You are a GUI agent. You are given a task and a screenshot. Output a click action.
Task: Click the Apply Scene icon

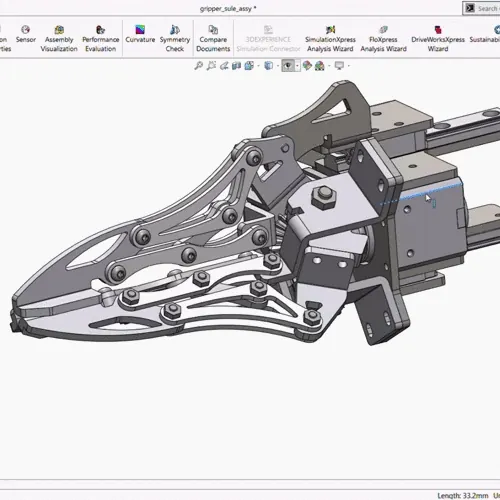[x=320, y=66]
